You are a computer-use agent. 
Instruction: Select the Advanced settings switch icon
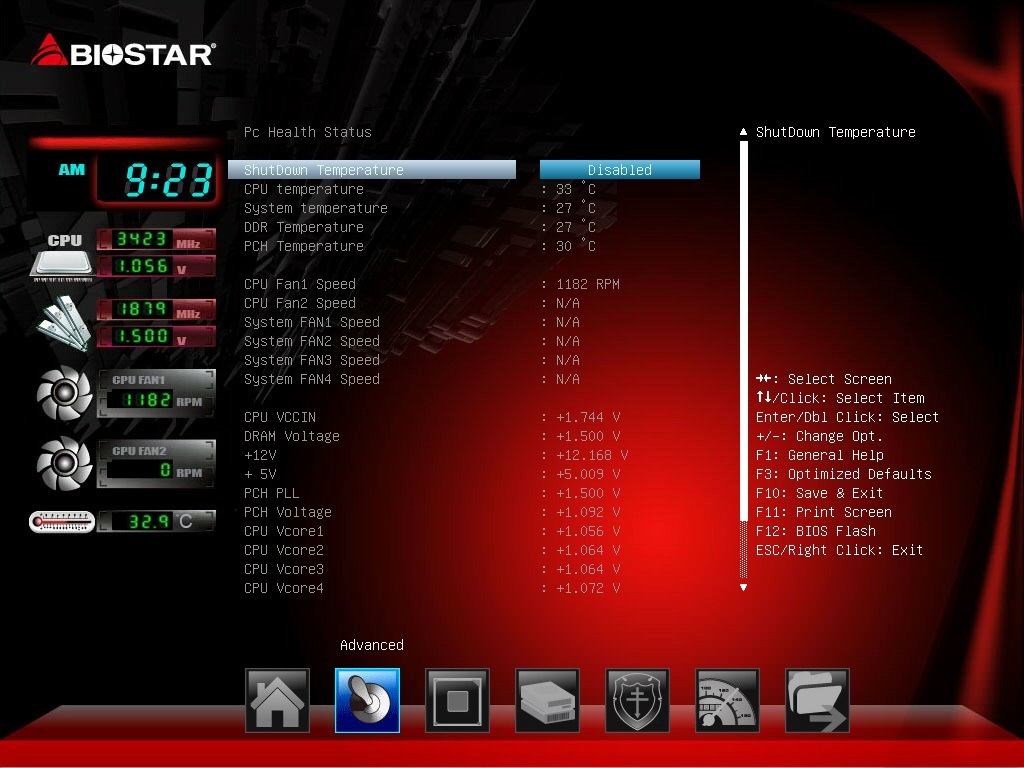click(x=367, y=701)
